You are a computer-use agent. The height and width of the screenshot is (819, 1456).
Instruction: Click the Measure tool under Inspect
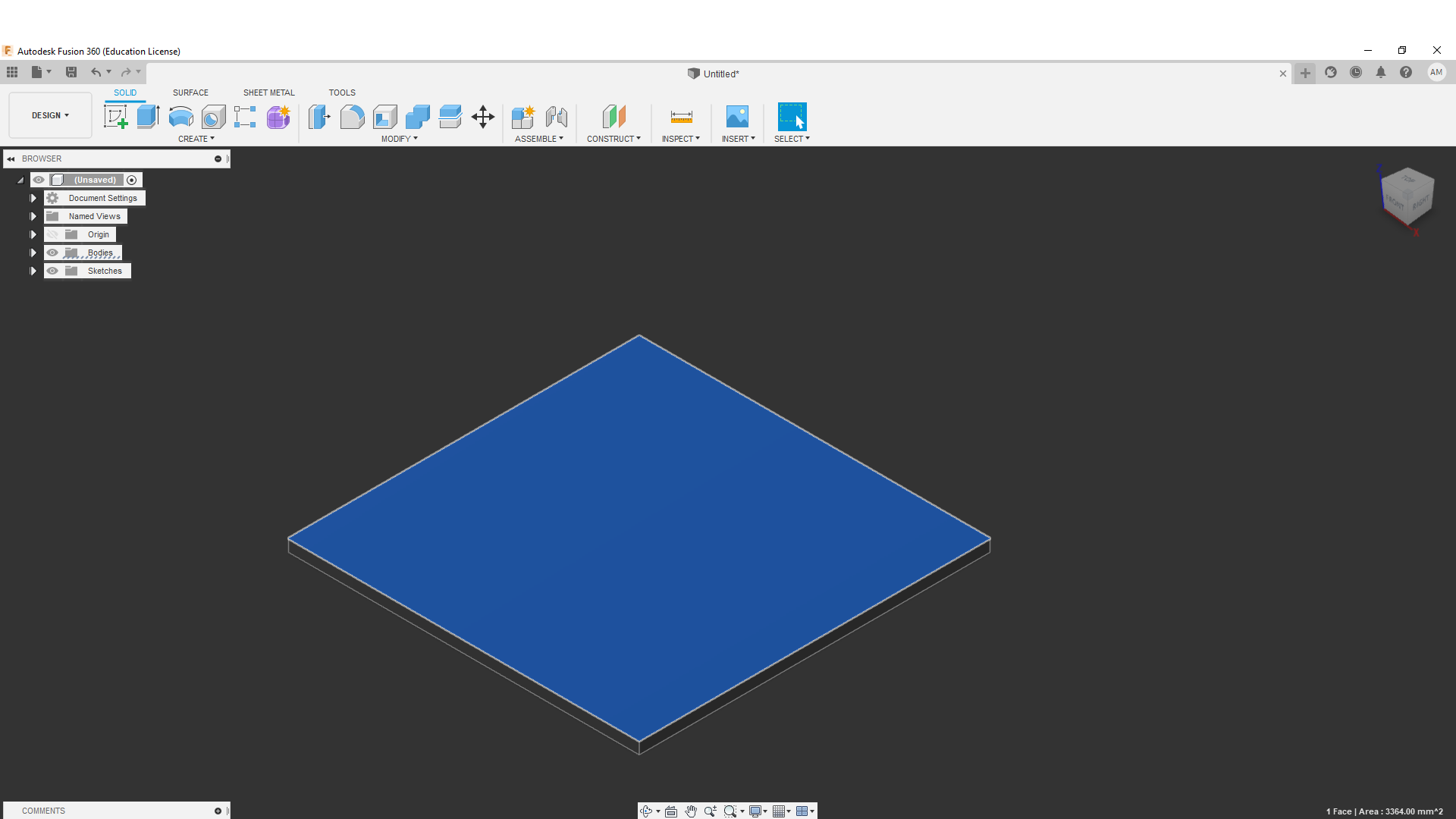point(681,117)
